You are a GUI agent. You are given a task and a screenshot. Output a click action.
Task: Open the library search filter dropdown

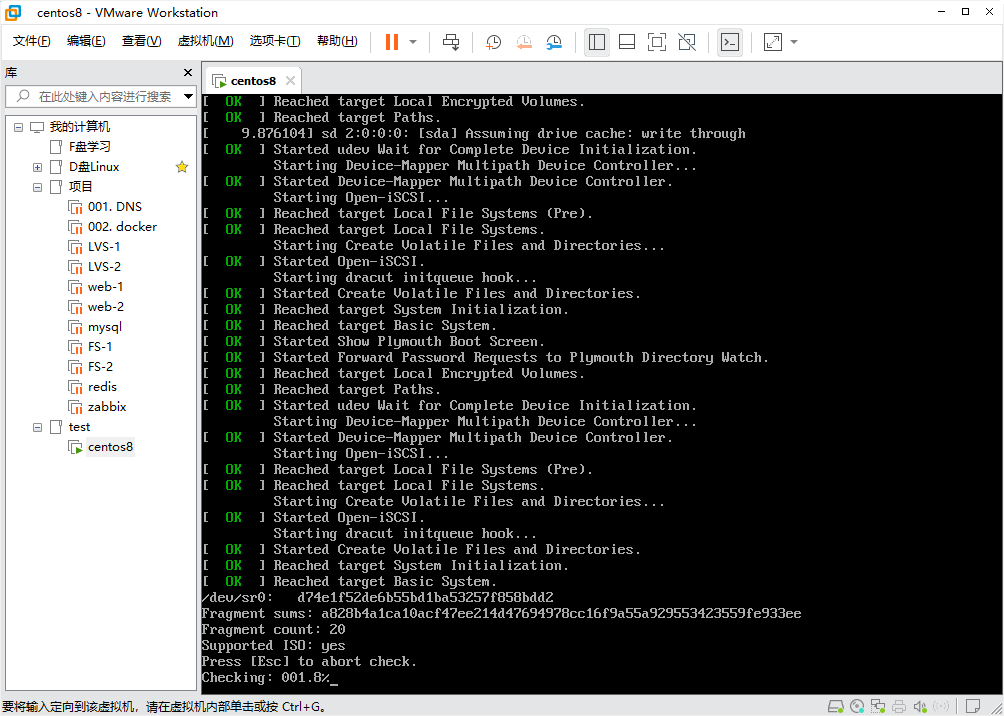click(188, 97)
